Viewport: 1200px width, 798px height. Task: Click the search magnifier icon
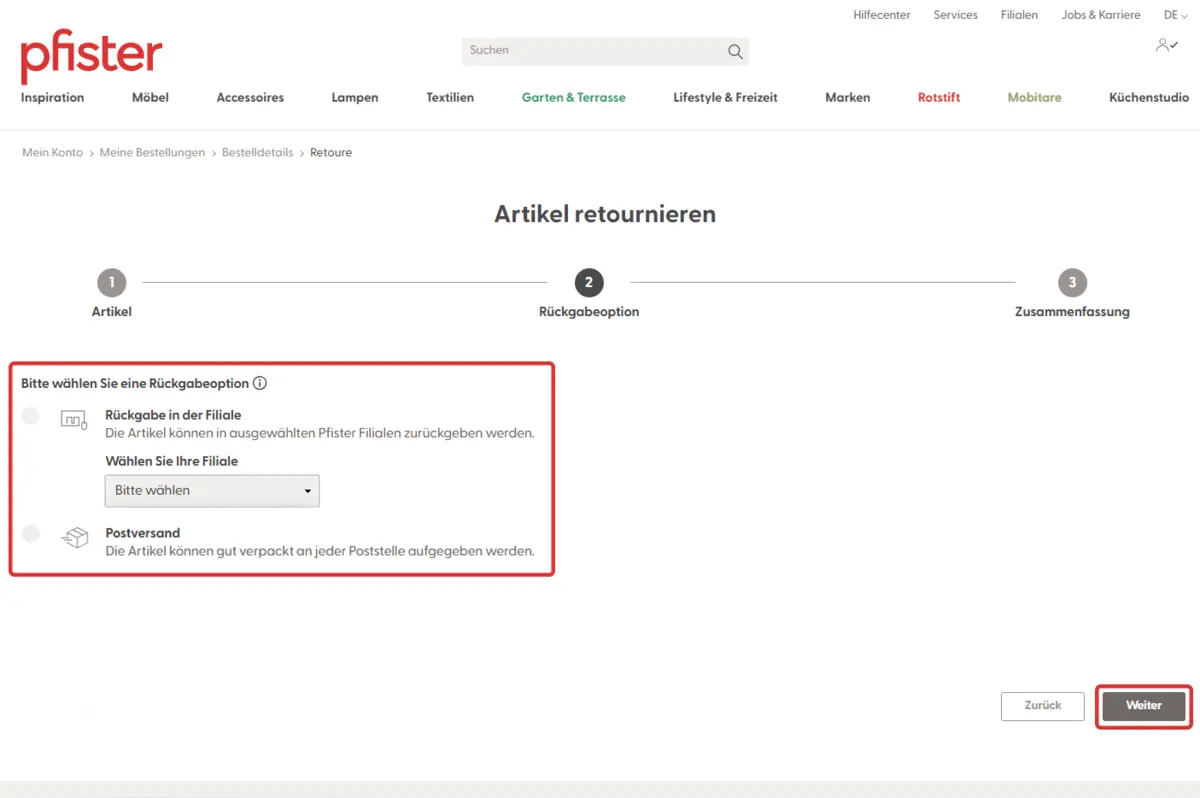735,51
